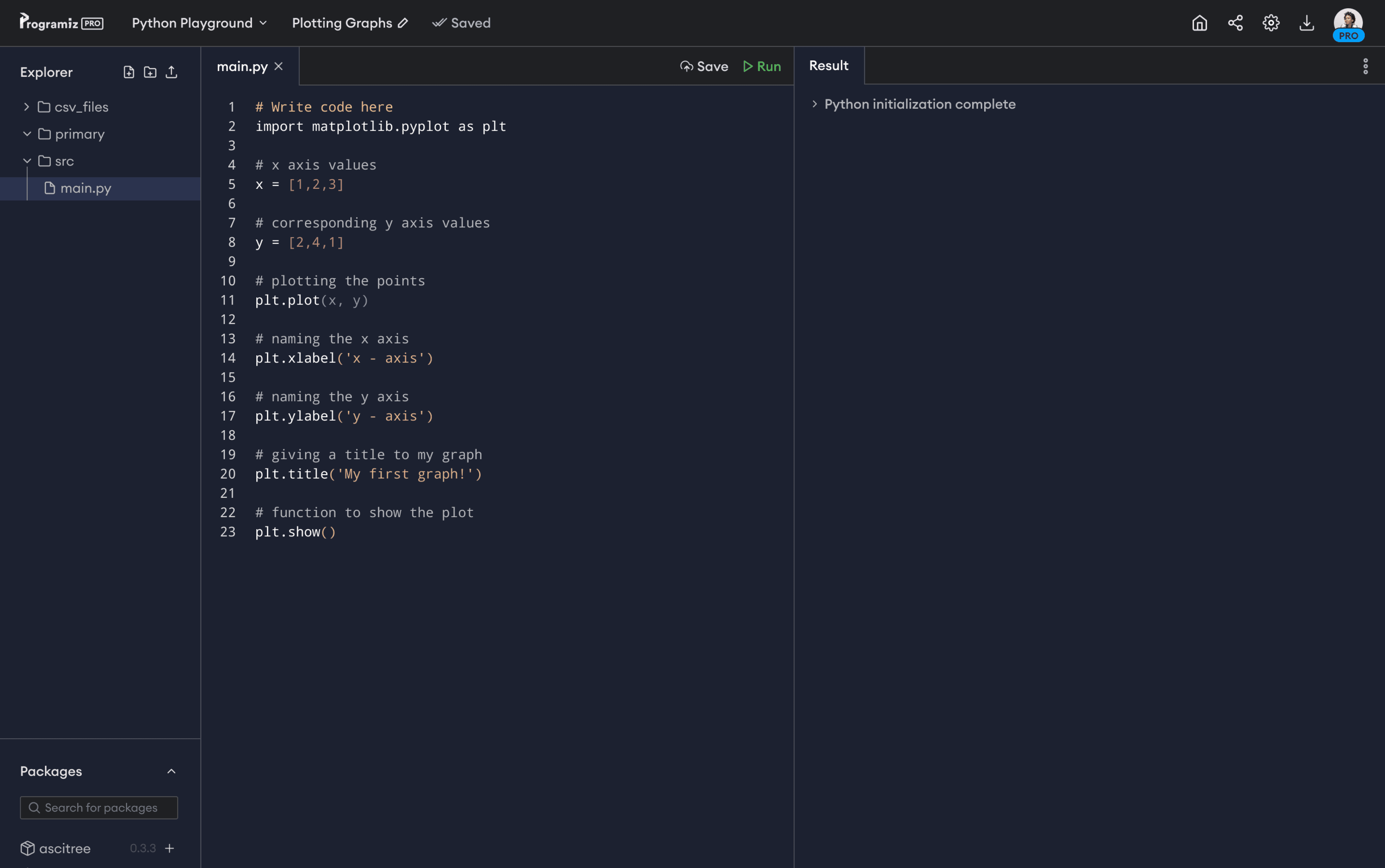Expand Python initialization complete message
The width and height of the screenshot is (1385, 868).
[x=814, y=104]
